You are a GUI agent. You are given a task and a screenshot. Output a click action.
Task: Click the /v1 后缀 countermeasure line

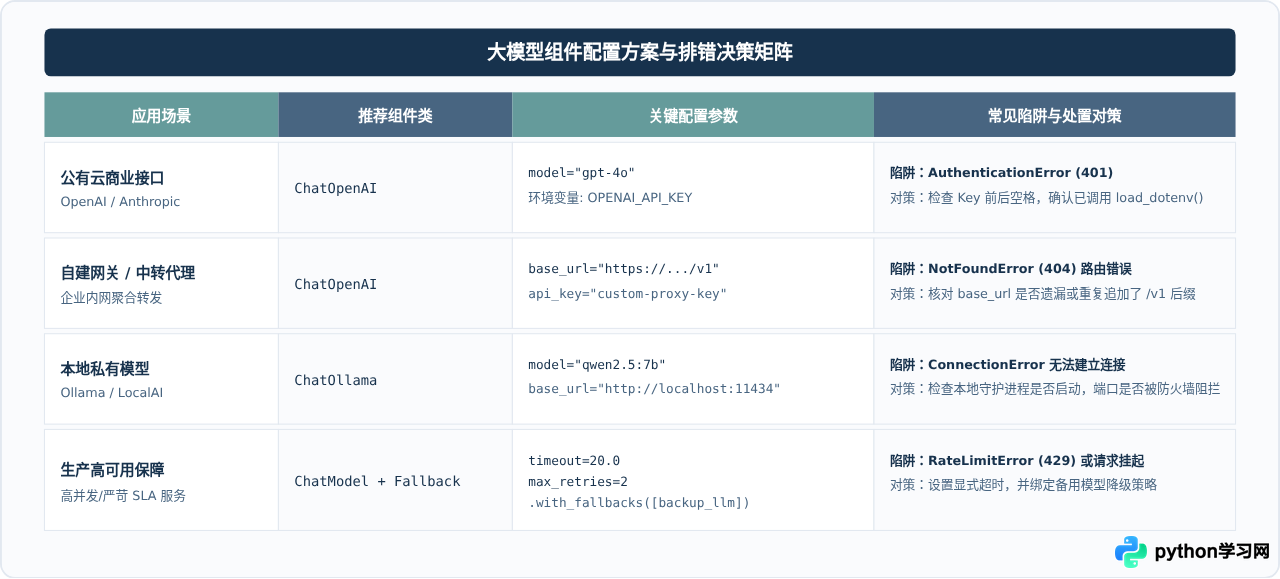pos(1042,293)
